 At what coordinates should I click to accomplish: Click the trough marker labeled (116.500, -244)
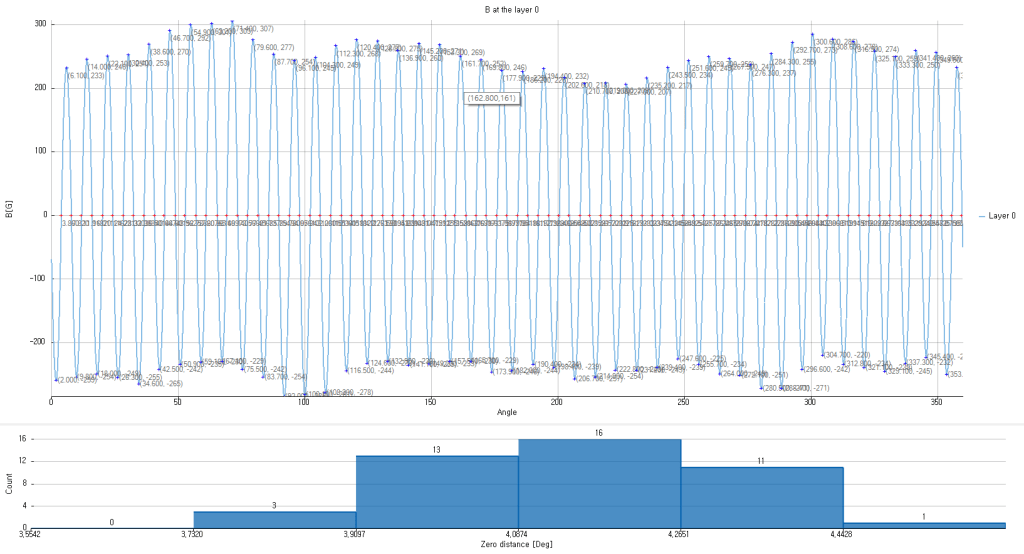[346, 370]
